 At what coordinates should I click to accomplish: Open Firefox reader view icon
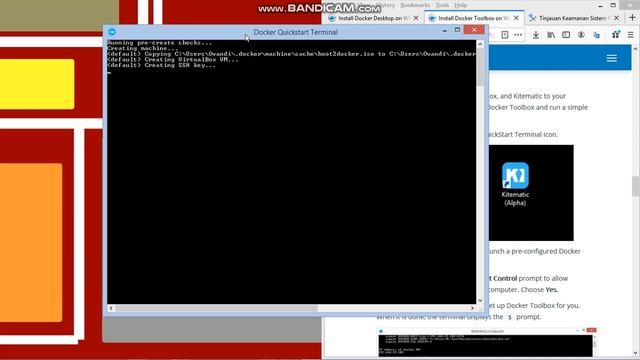tap(504, 35)
